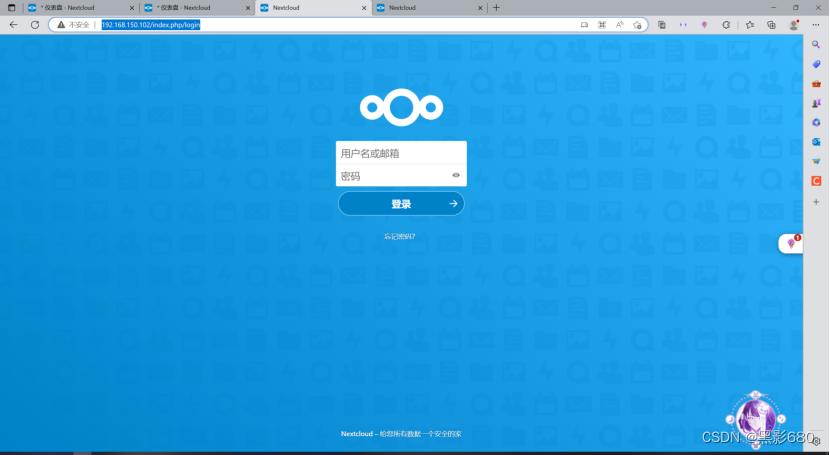Open sidebar settings gear icon
The width and height of the screenshot is (830, 455).
817,441
